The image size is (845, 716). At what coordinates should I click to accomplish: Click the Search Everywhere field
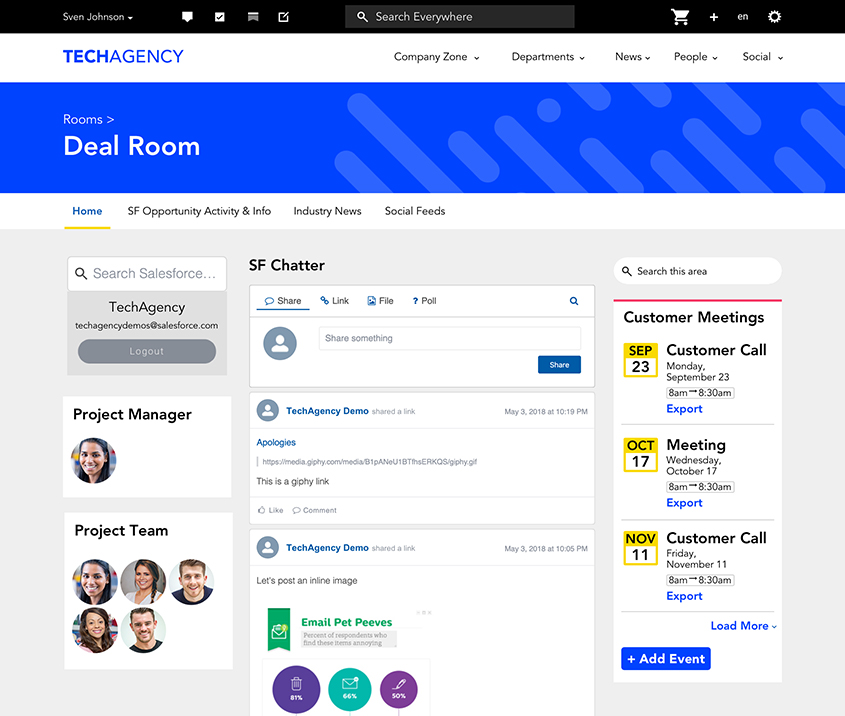460,17
